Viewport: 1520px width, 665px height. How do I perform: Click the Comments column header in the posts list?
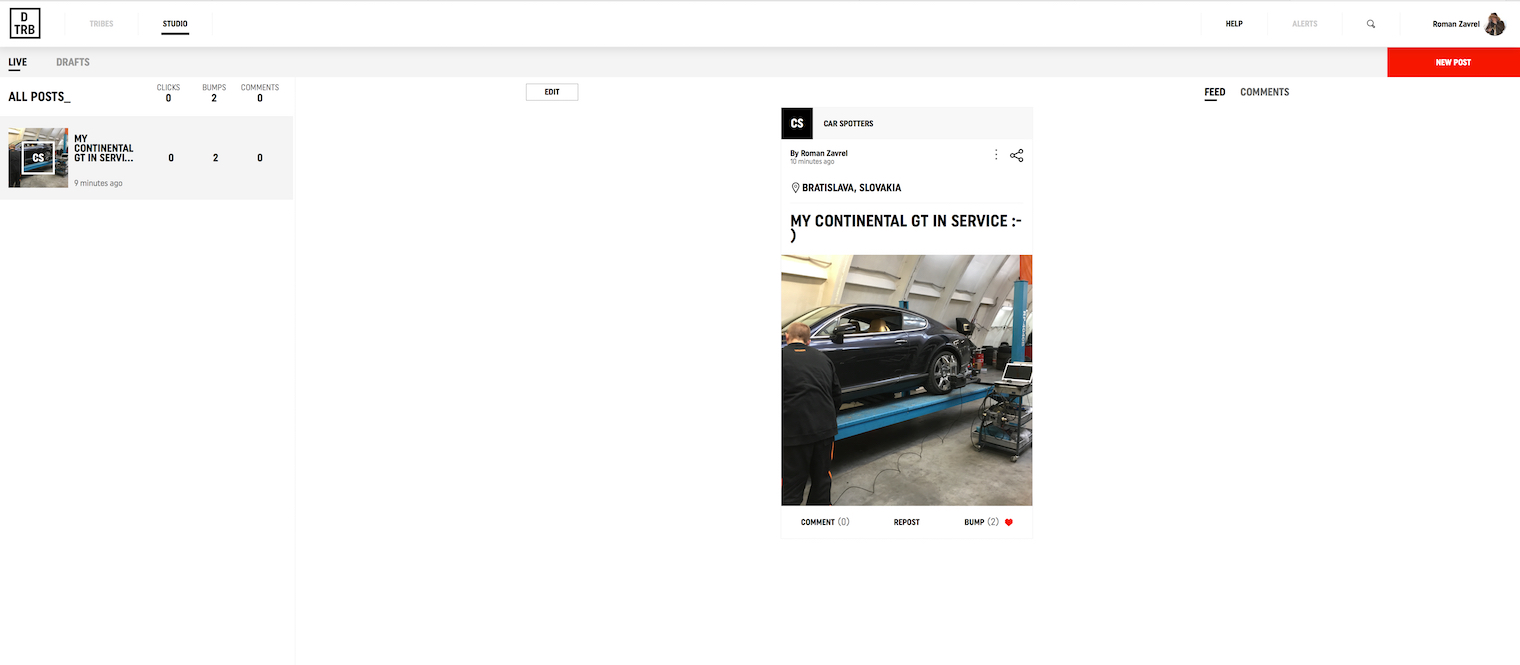(x=260, y=88)
